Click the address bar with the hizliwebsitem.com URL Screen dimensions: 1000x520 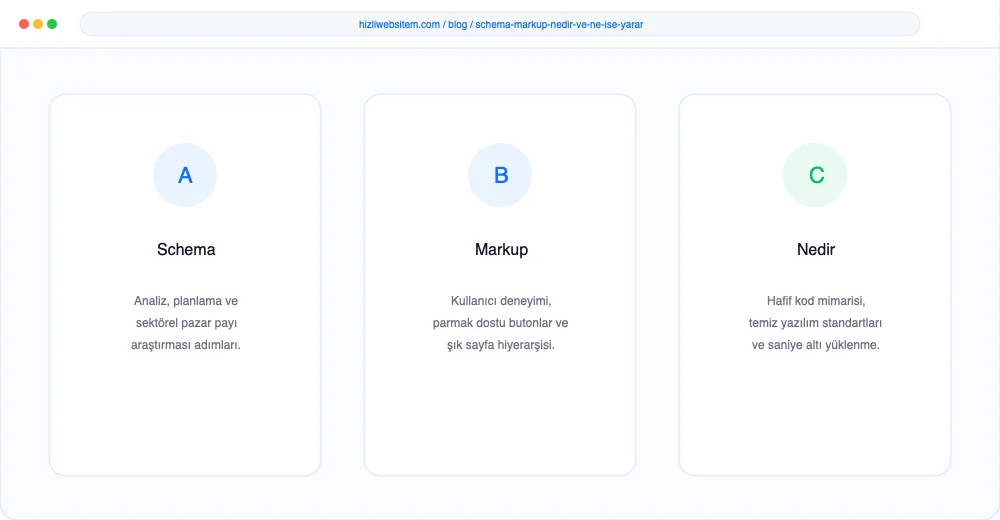click(x=500, y=24)
